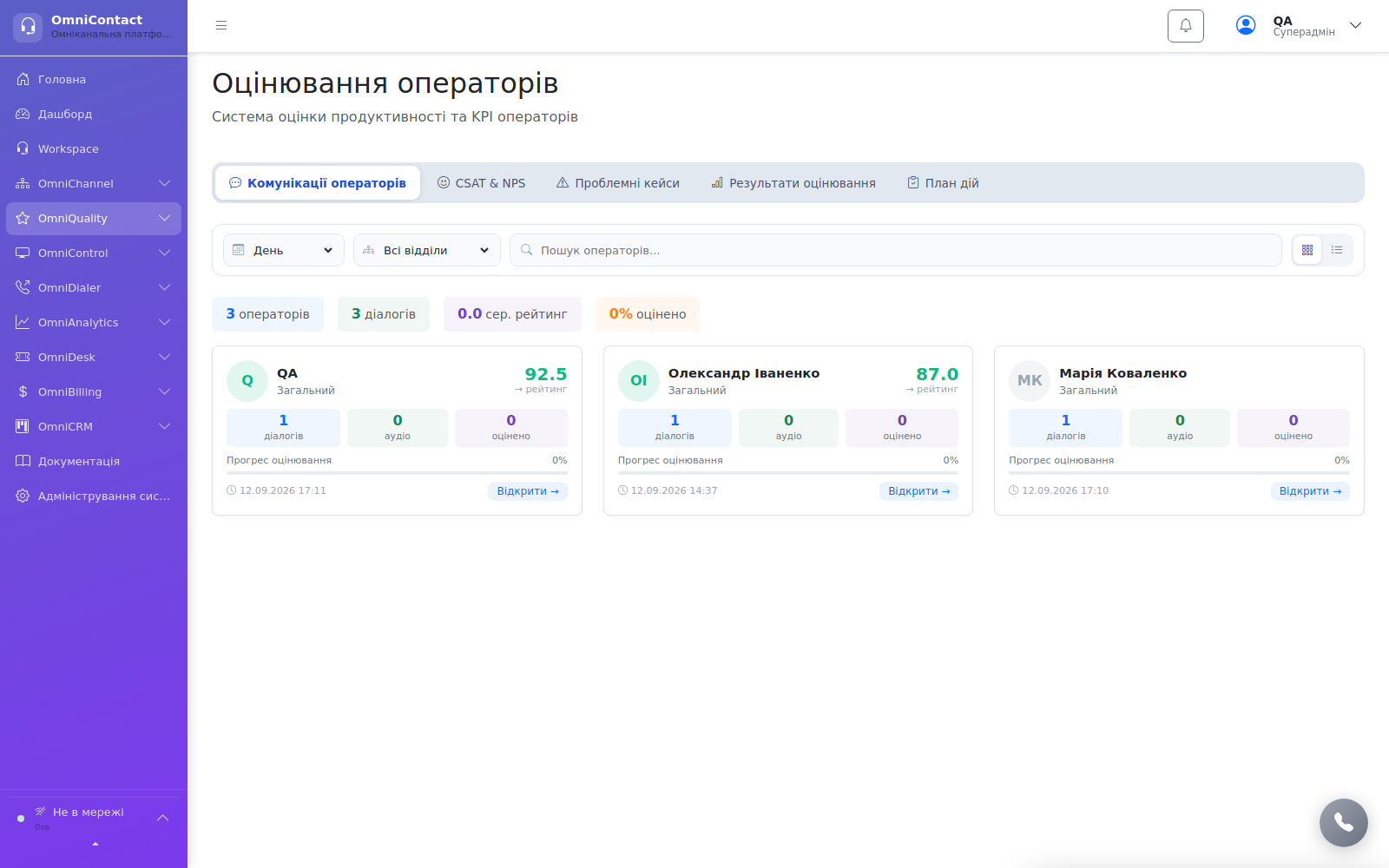Click the МК avatar of Марія Коваленко
Viewport: 1389px width, 868px height.
coord(1030,380)
